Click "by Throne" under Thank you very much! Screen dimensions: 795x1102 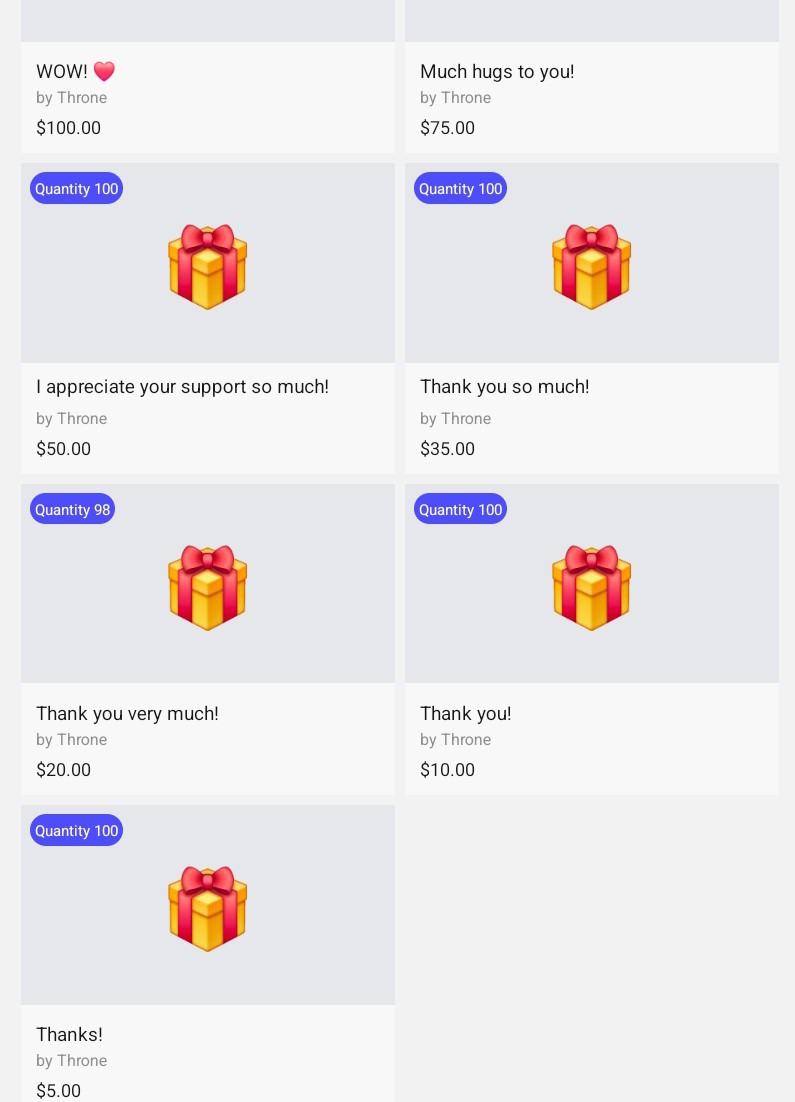pyautogui.click(x=71, y=740)
